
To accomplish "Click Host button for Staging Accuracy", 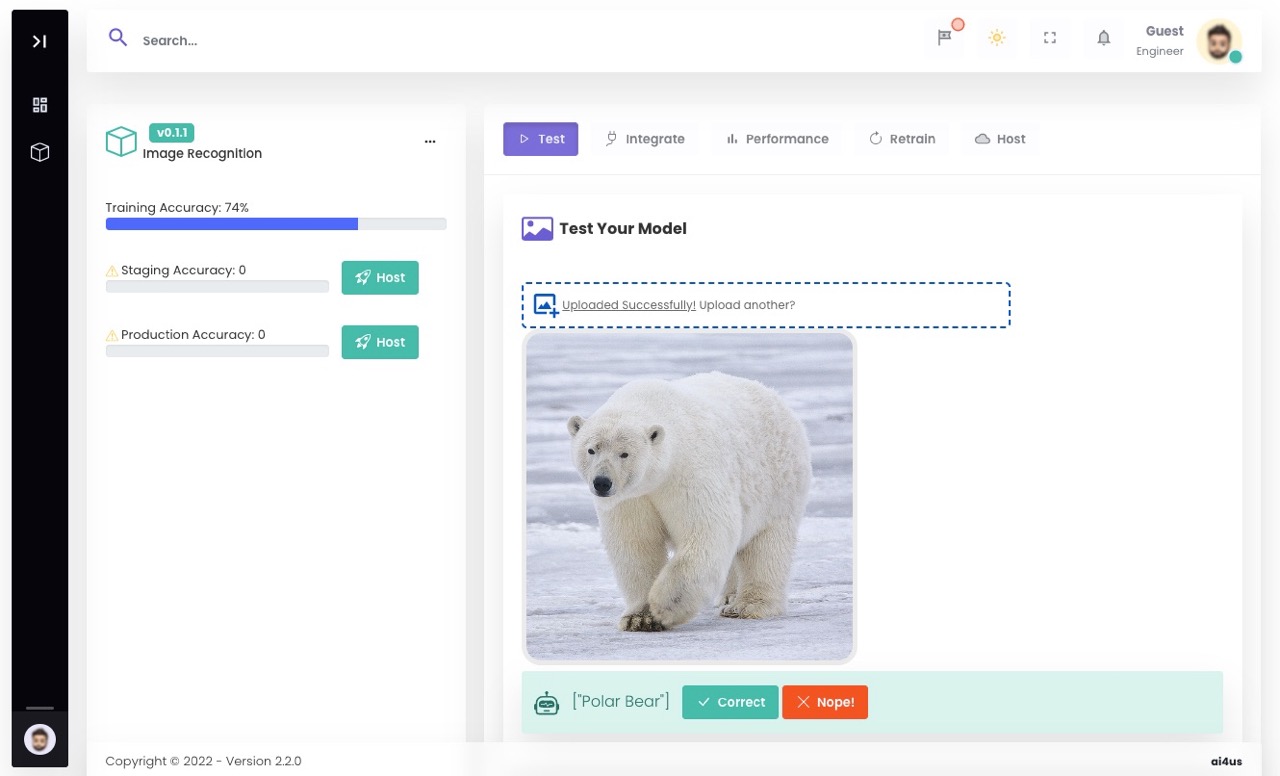I will click(x=380, y=278).
